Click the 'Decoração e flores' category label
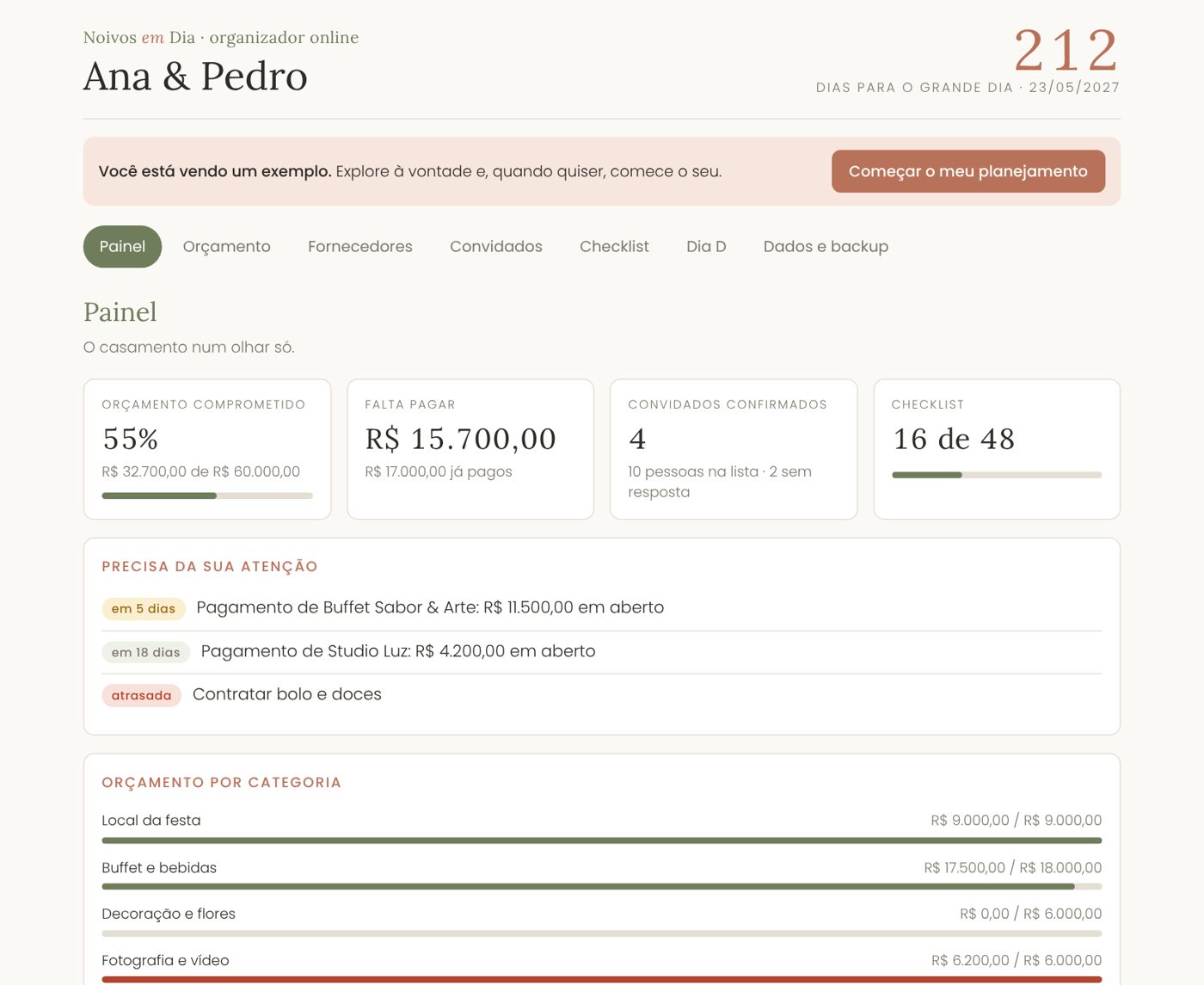The height and width of the screenshot is (985, 1204). 169,914
